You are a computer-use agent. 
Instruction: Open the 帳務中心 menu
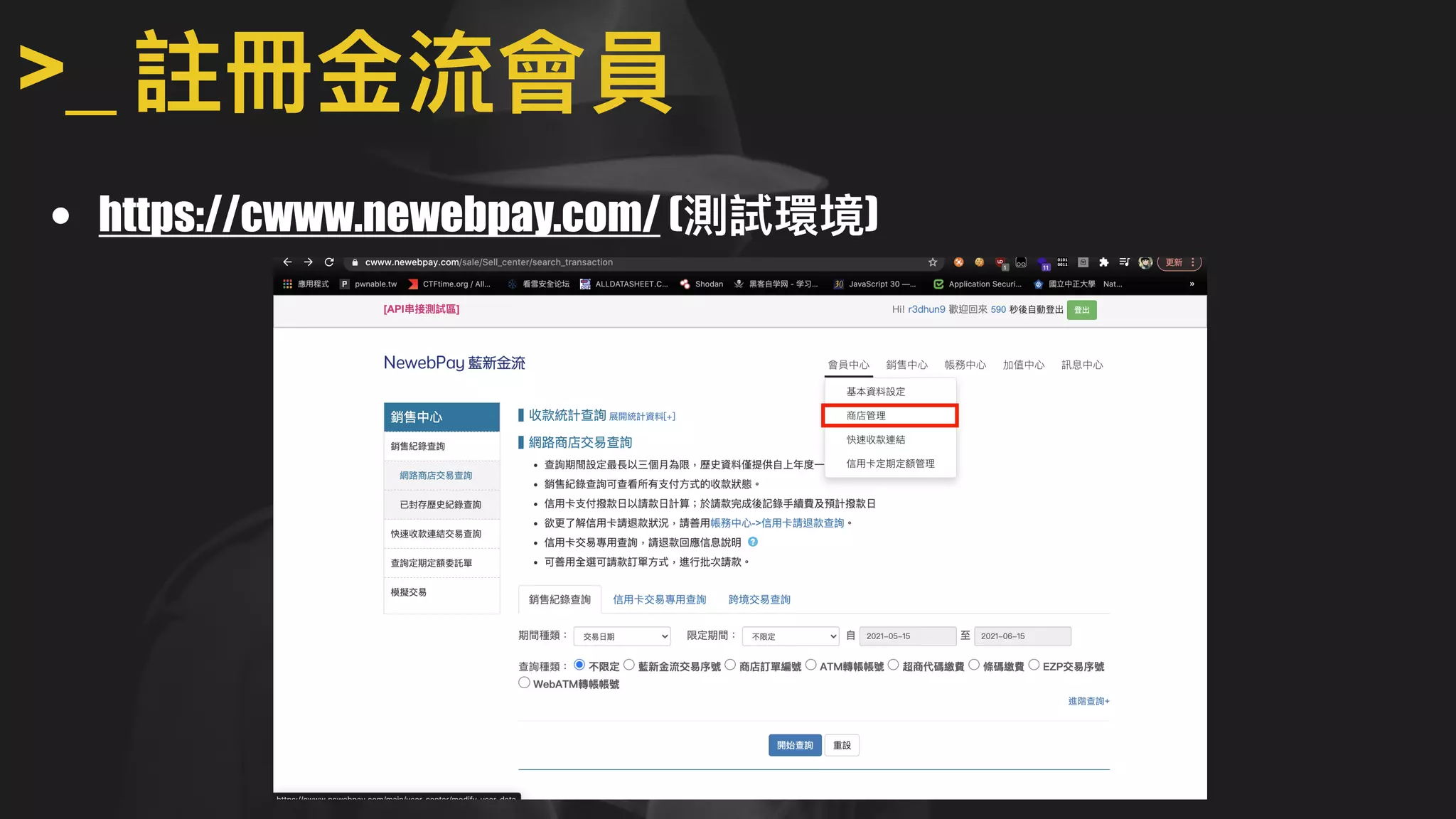pos(965,365)
